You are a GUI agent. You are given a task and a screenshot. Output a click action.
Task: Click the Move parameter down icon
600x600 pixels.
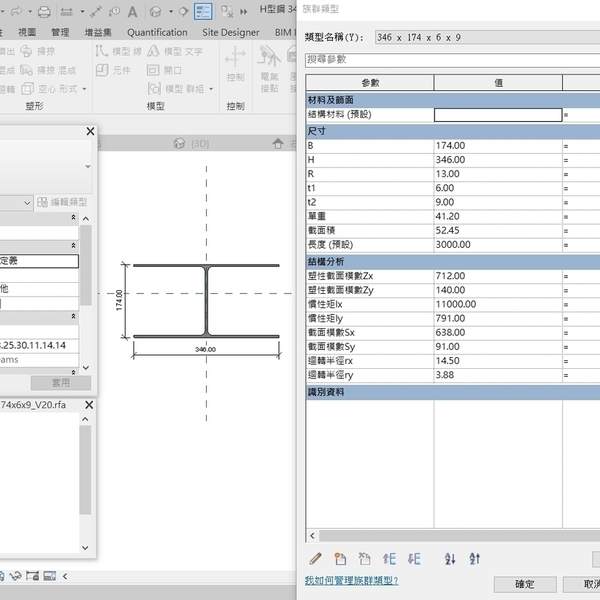coord(414,559)
